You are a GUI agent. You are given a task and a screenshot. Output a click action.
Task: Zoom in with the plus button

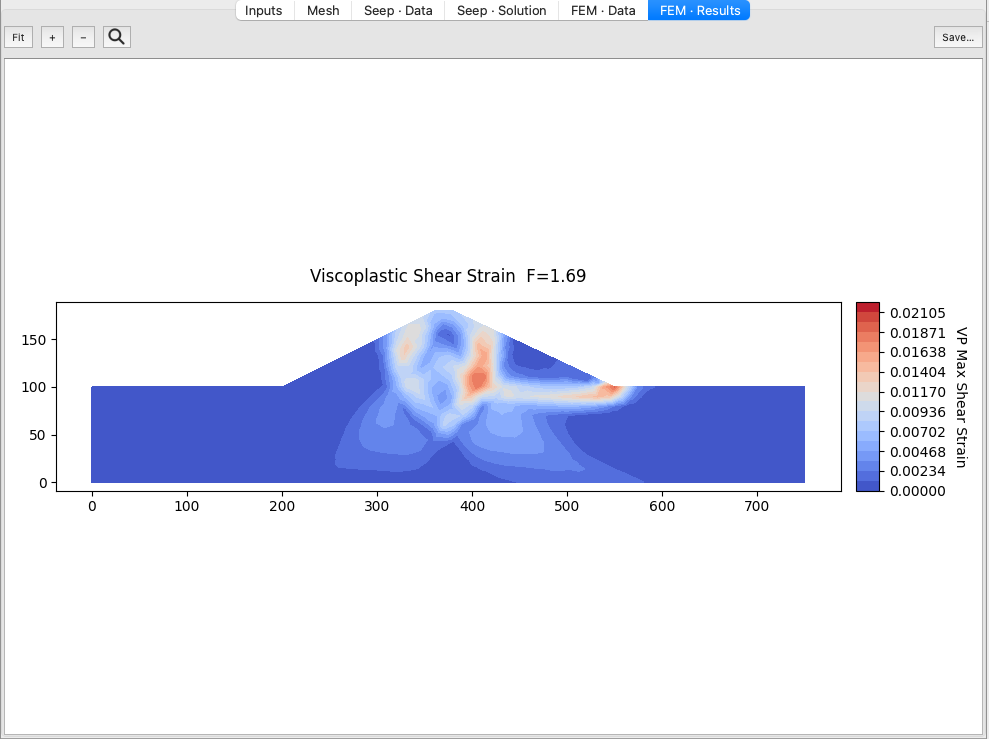click(52, 37)
